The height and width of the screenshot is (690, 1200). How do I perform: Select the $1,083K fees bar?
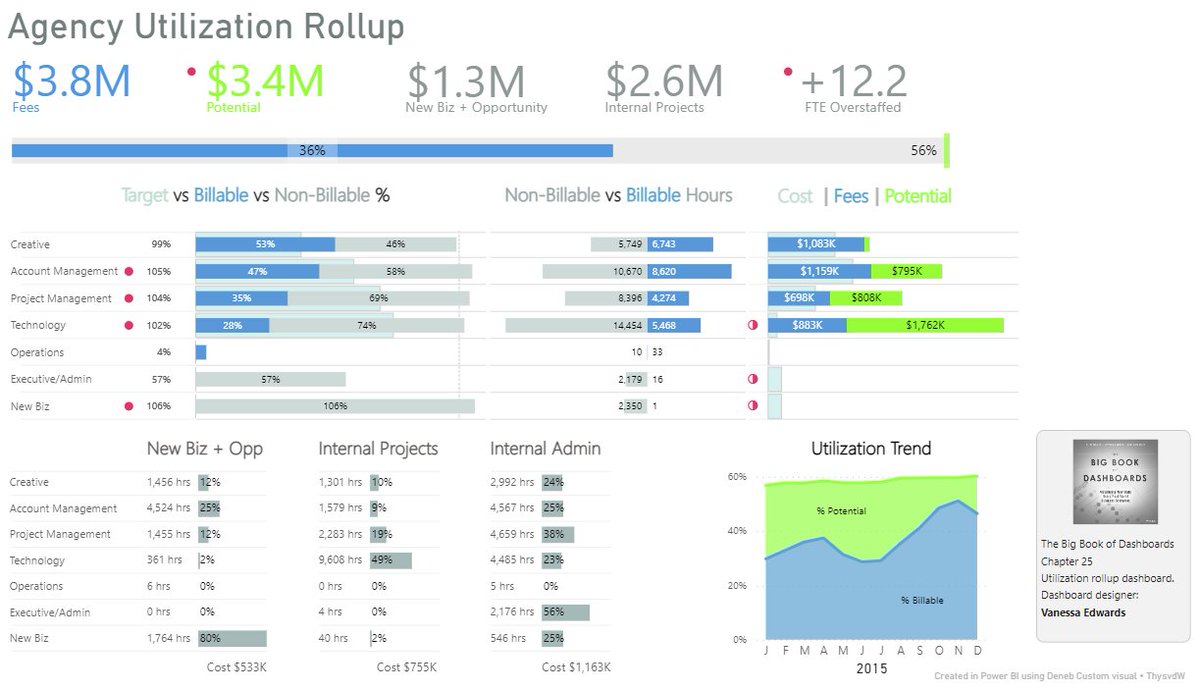816,244
